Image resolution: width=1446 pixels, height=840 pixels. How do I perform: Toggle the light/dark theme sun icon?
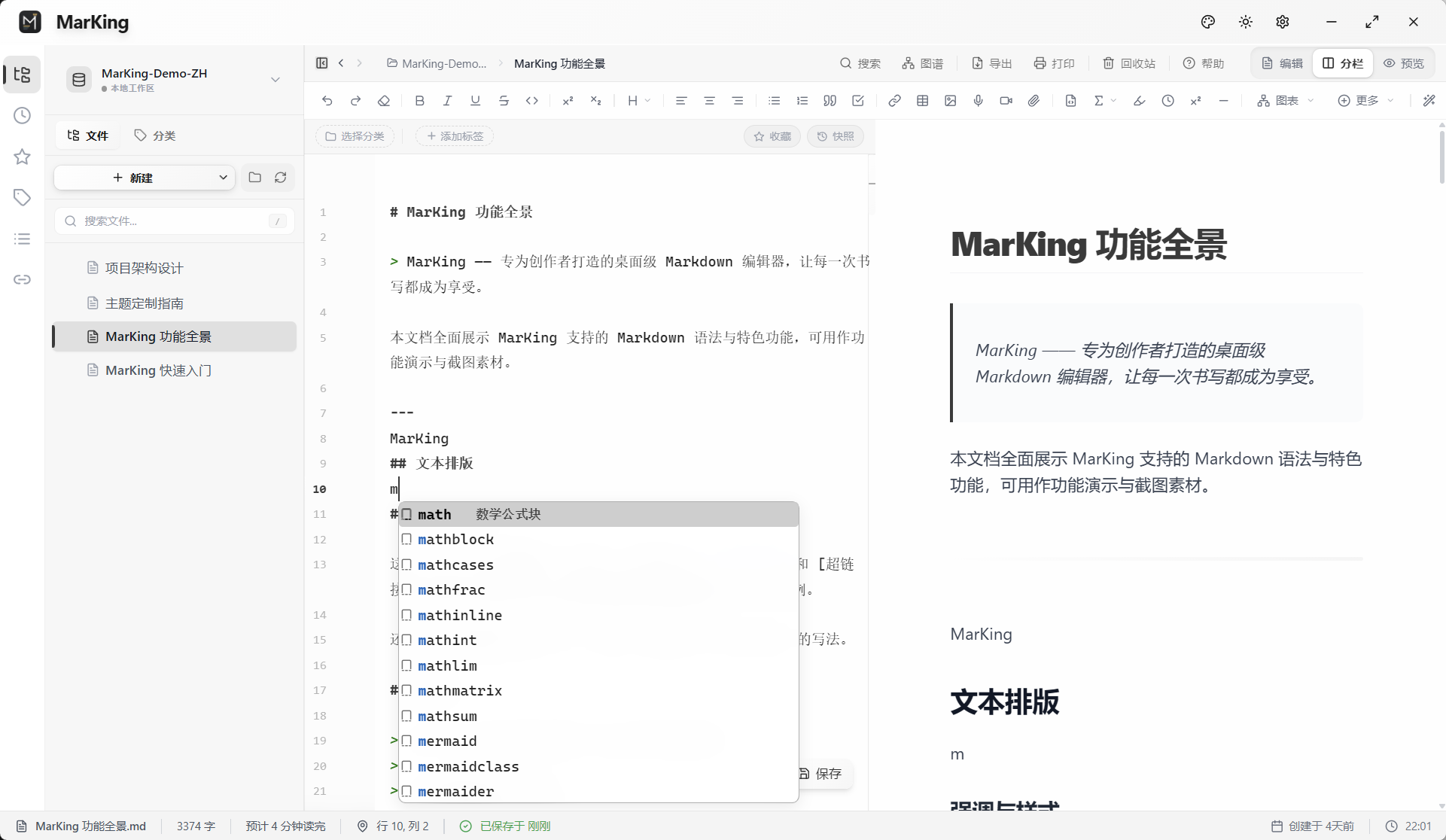[x=1246, y=22]
